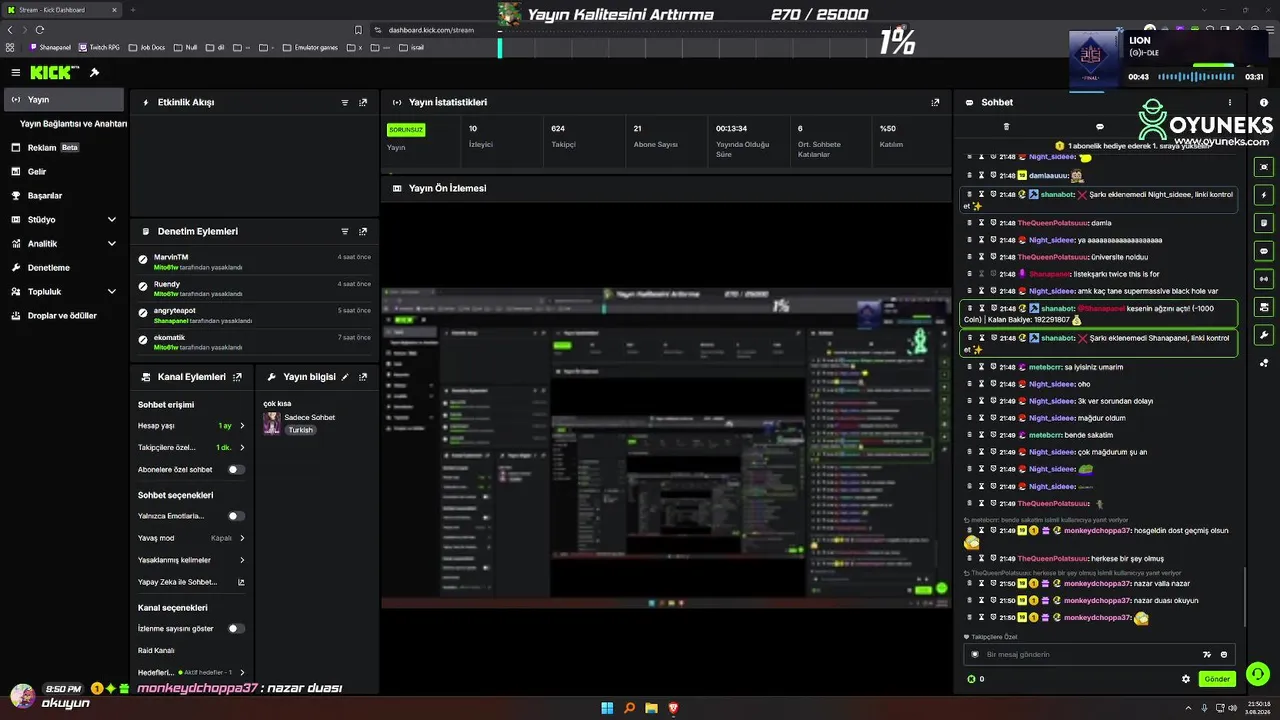Select the ekomatik ban entry
Viewport: 1280px width, 720px height.
pyautogui.click(x=255, y=343)
